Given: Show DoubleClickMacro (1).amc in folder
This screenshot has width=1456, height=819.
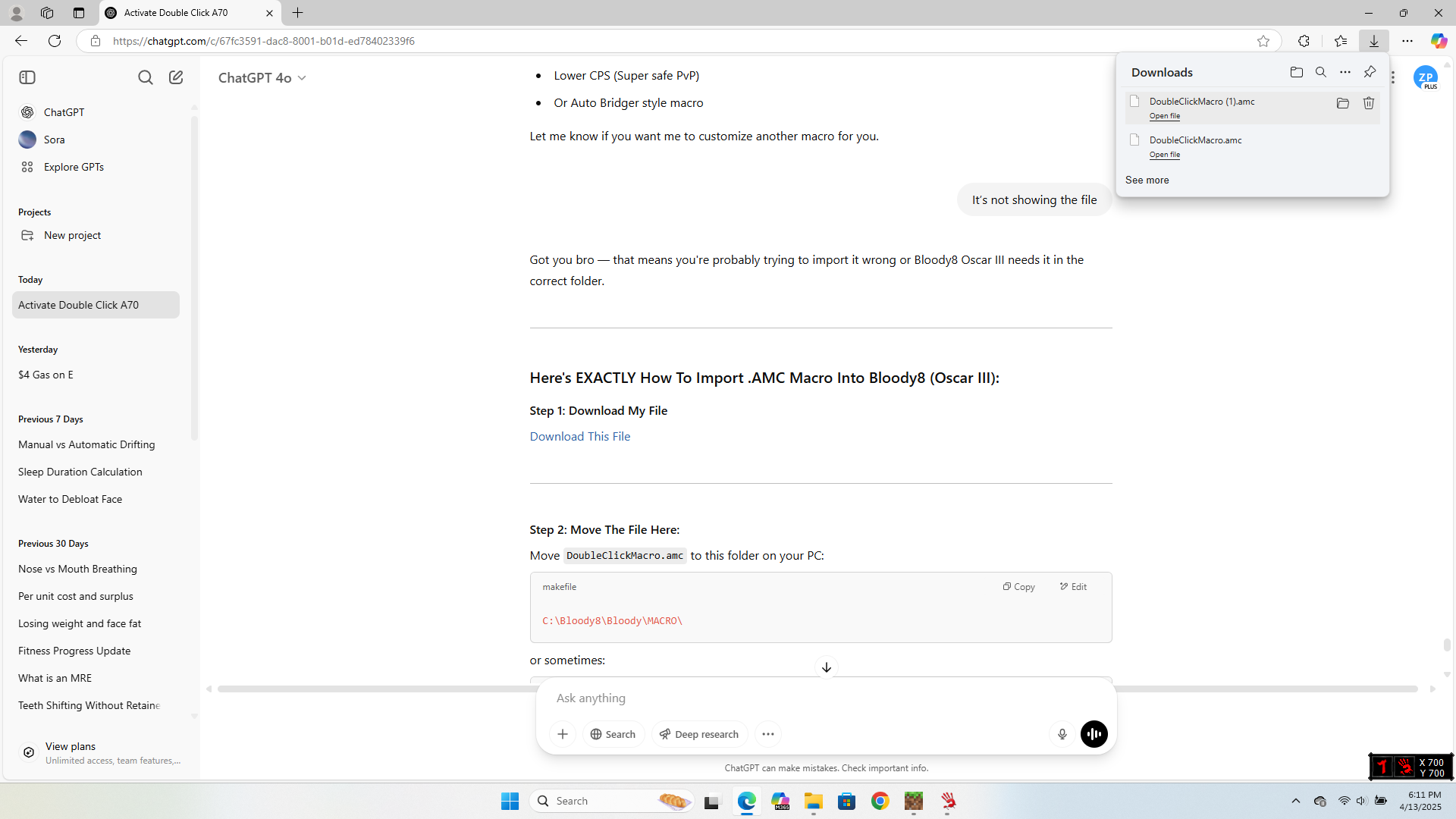Looking at the screenshot, I should (1342, 103).
